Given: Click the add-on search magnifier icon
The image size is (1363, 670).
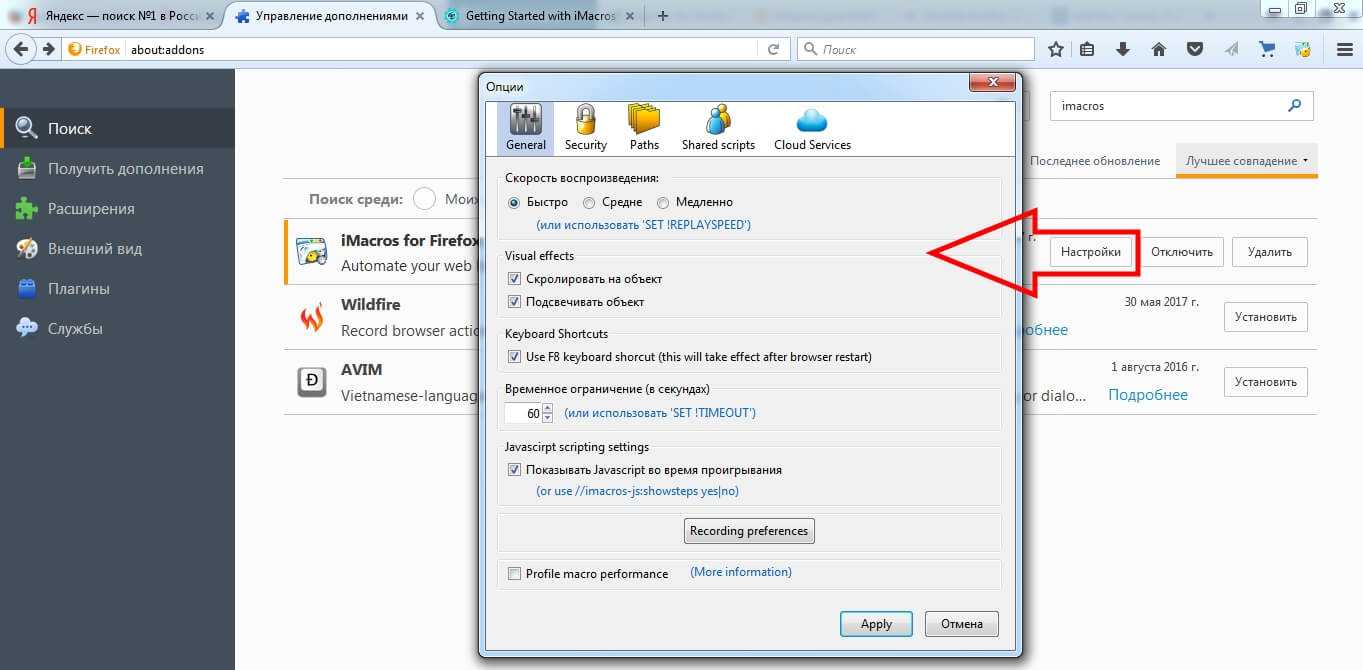Looking at the screenshot, I should tap(1295, 104).
